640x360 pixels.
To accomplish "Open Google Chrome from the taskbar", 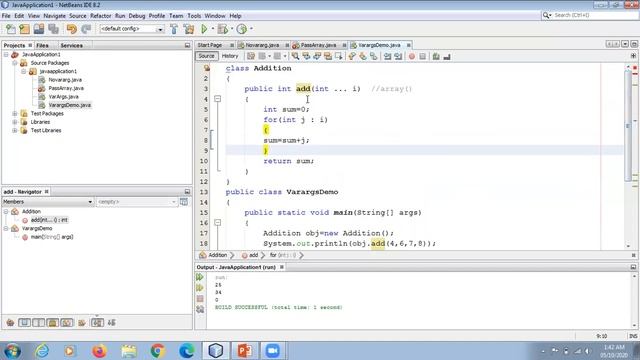I will click(x=158, y=351).
